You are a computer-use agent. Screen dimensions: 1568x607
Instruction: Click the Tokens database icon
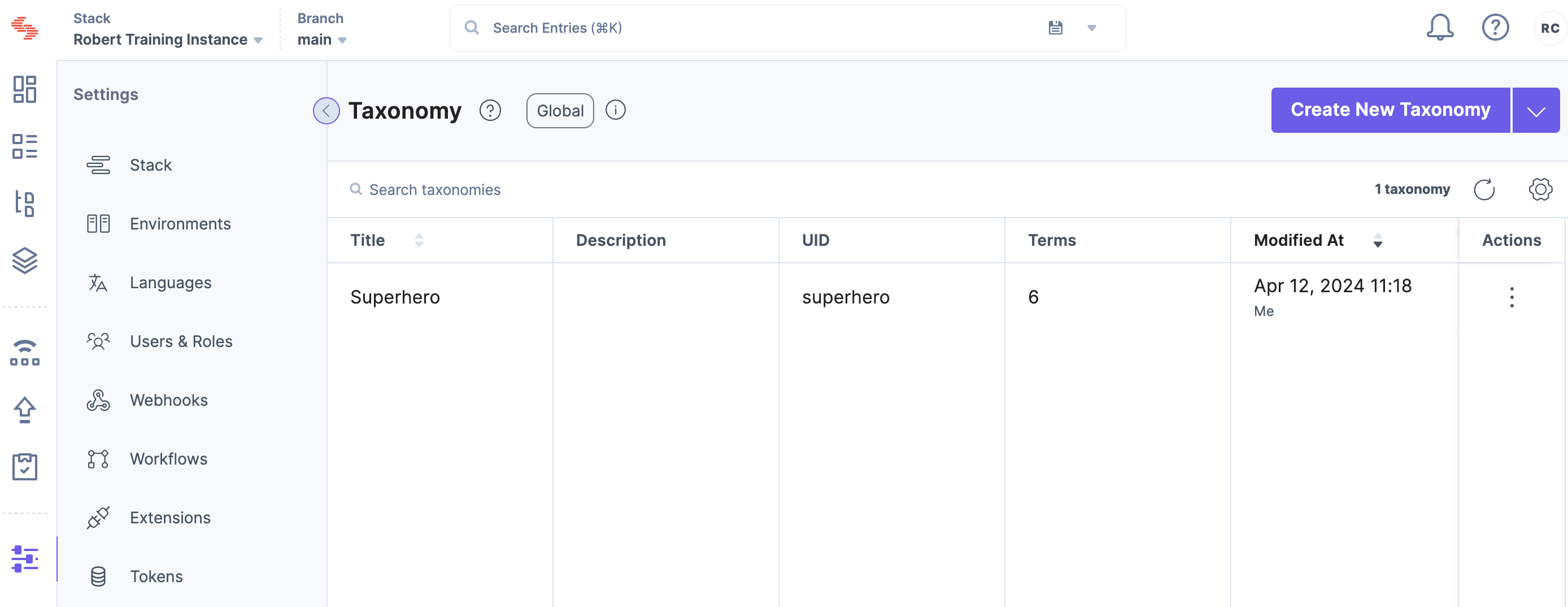(98, 576)
